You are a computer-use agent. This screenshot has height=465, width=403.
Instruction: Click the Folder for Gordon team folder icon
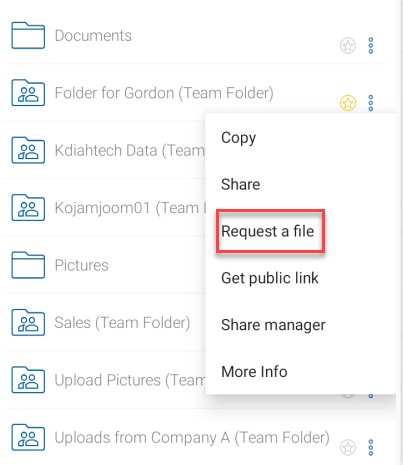click(28, 93)
